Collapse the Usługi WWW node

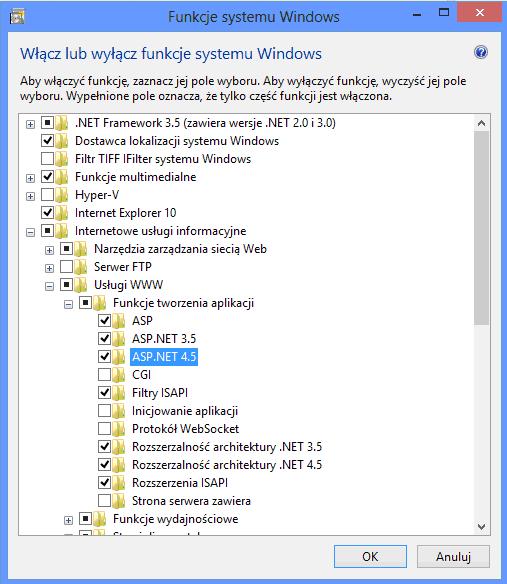(x=49, y=286)
